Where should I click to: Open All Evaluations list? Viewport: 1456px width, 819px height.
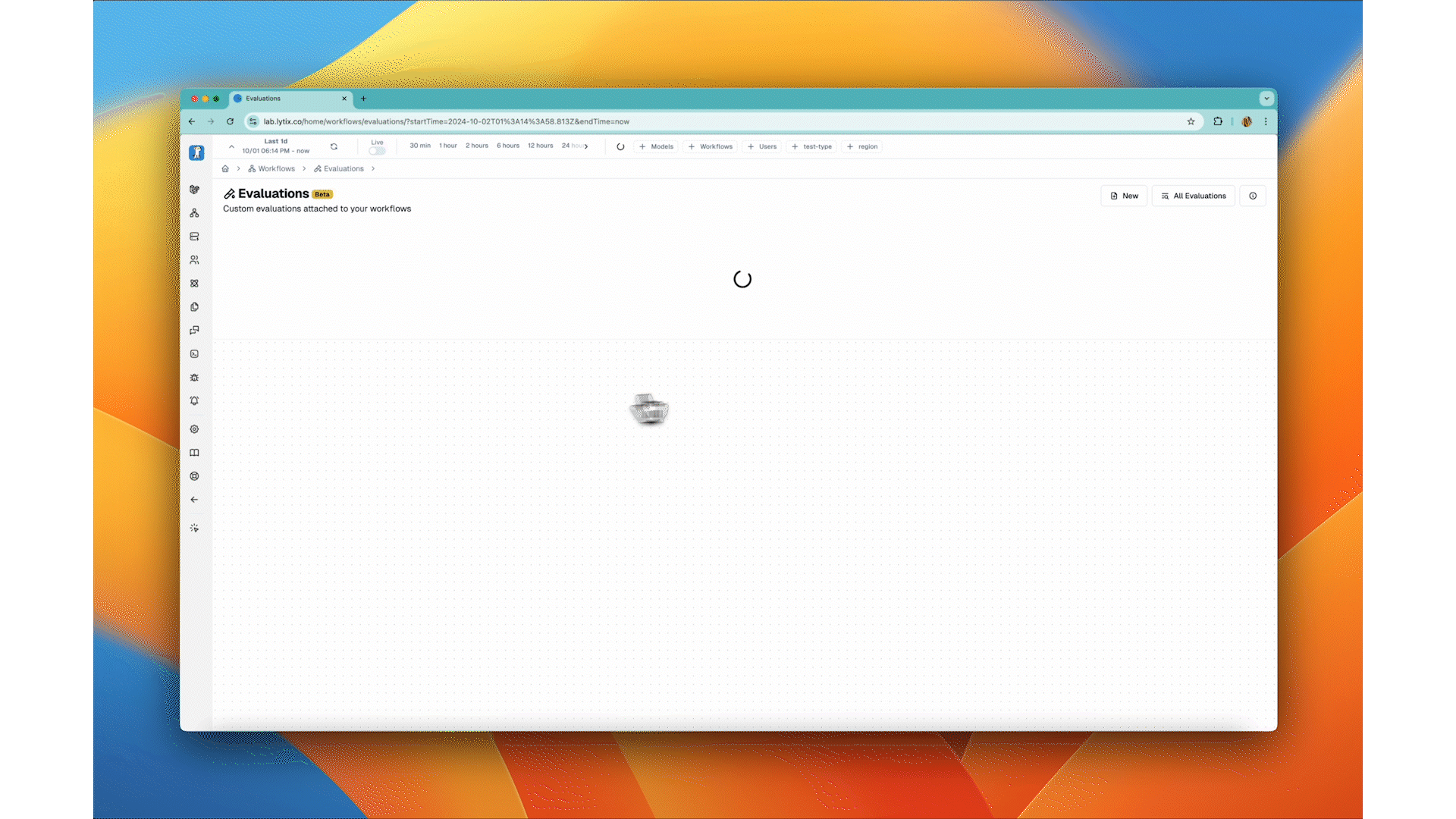point(1194,196)
